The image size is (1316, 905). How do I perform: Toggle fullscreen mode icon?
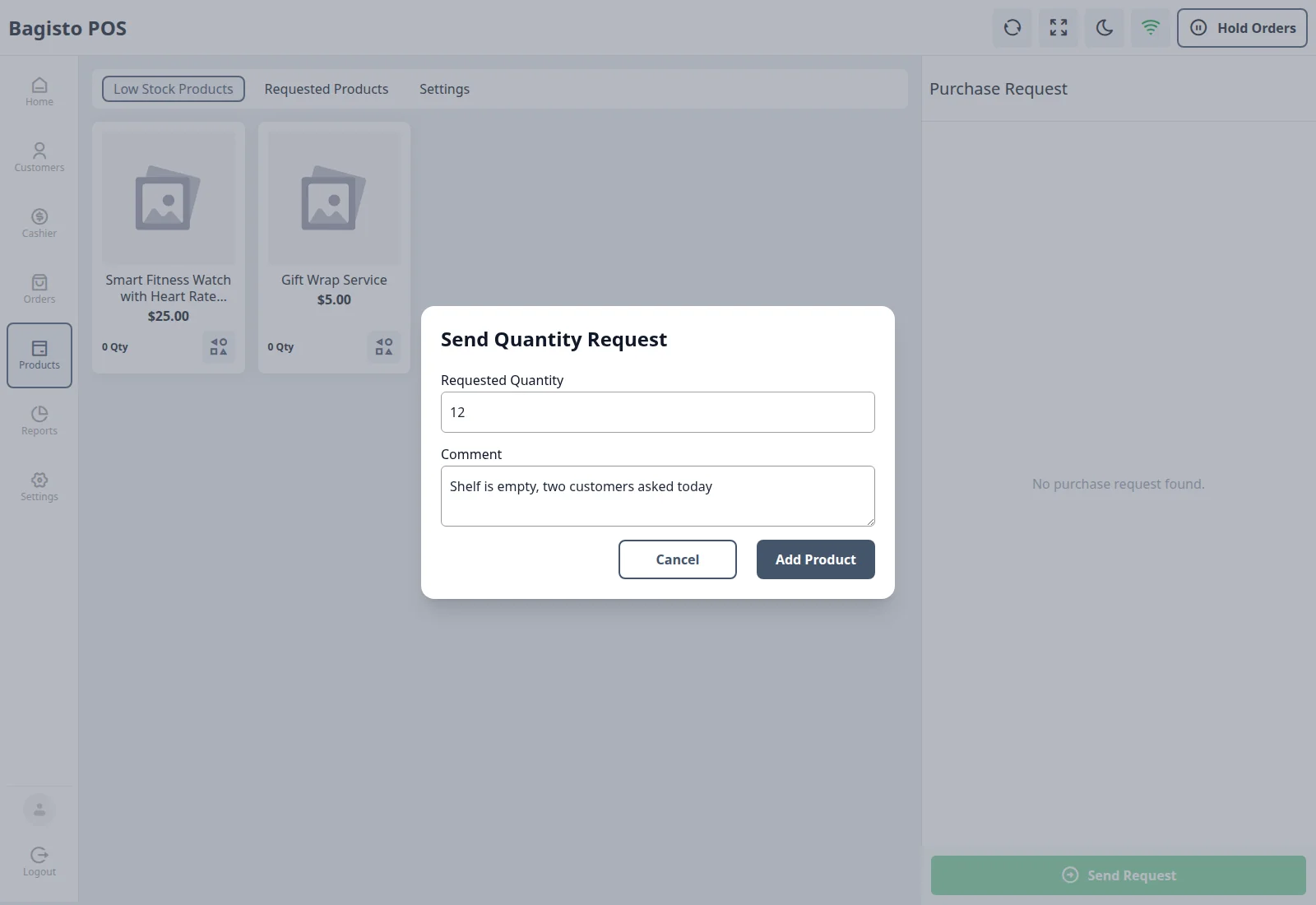click(1059, 28)
